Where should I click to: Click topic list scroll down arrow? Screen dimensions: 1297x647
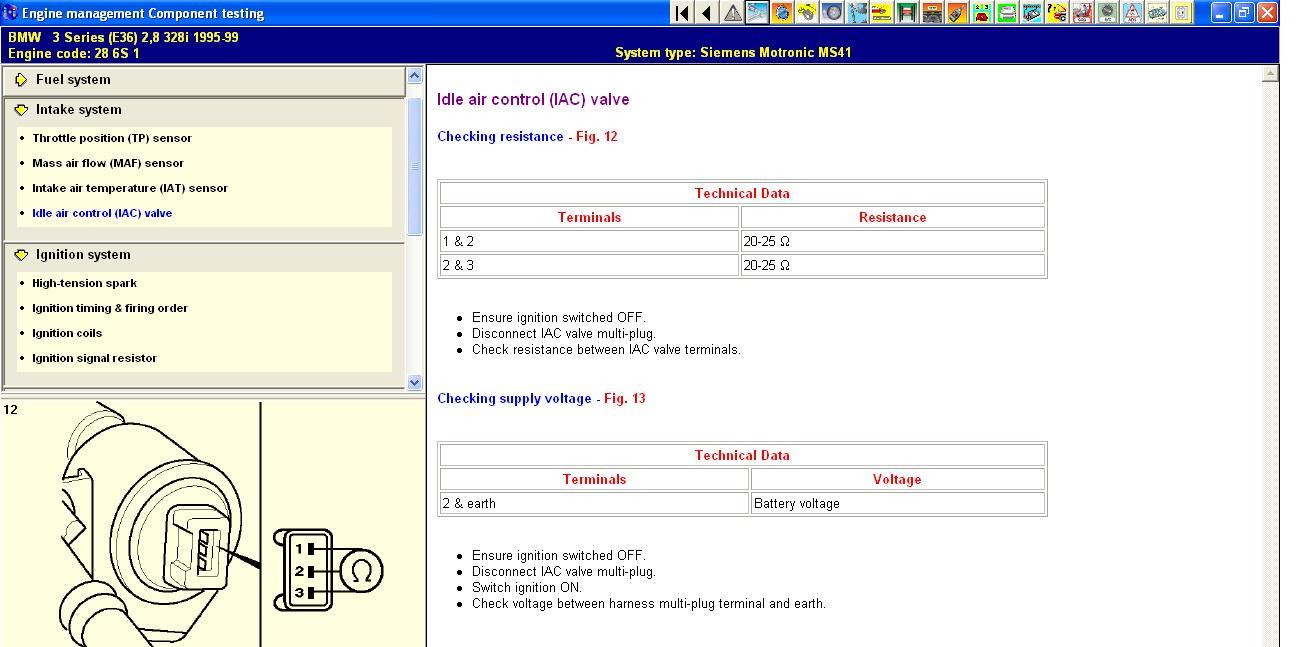click(415, 382)
